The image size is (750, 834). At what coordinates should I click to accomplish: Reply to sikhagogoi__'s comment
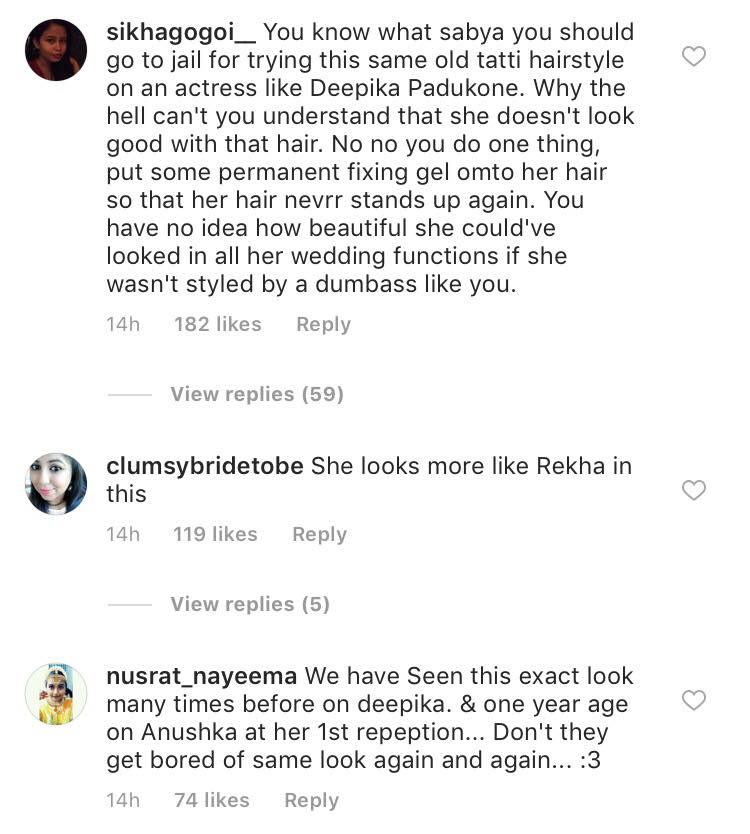pos(323,324)
